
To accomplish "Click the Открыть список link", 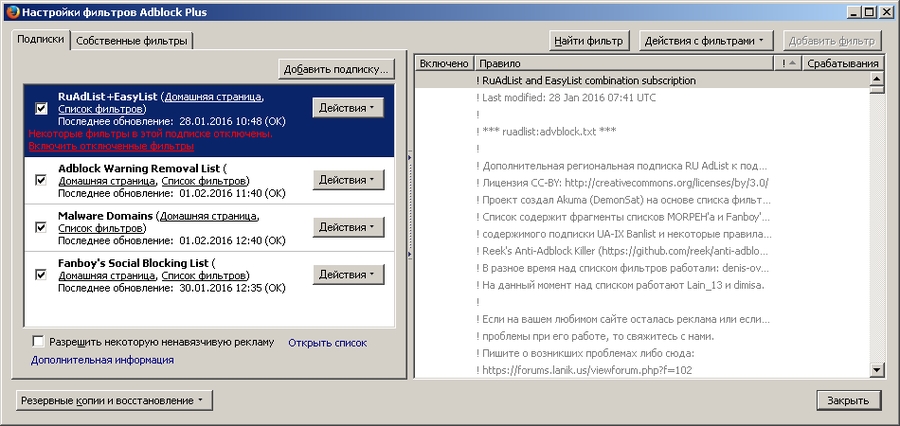I will (x=327, y=343).
